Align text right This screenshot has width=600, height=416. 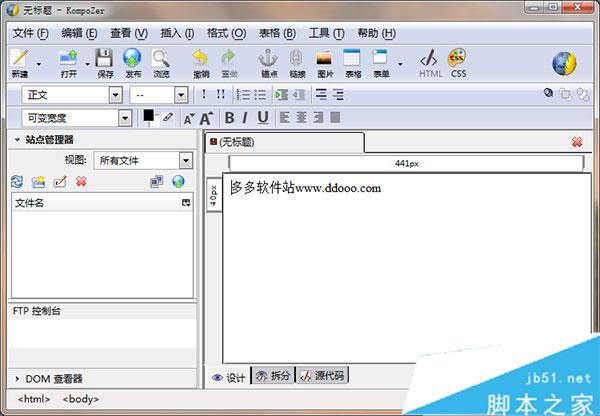tap(318, 117)
